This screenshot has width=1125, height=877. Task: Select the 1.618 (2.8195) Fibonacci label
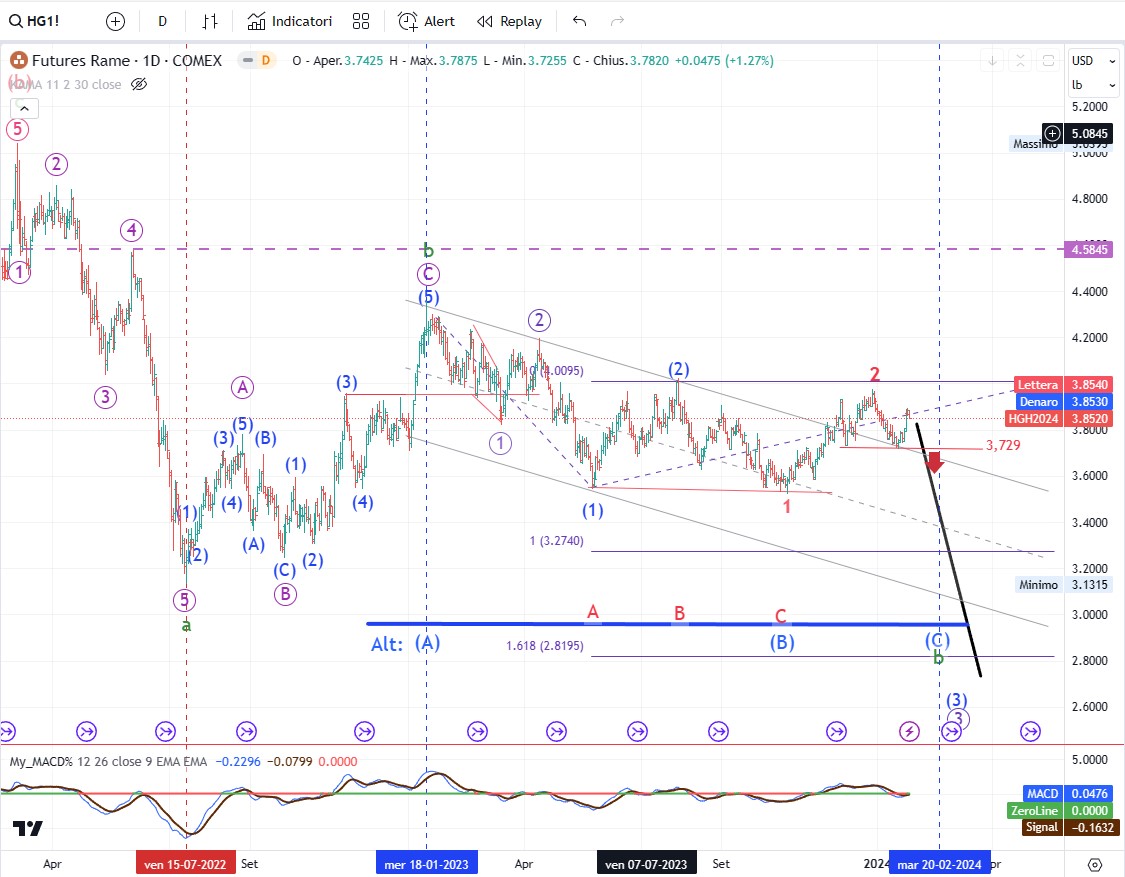pyautogui.click(x=545, y=646)
